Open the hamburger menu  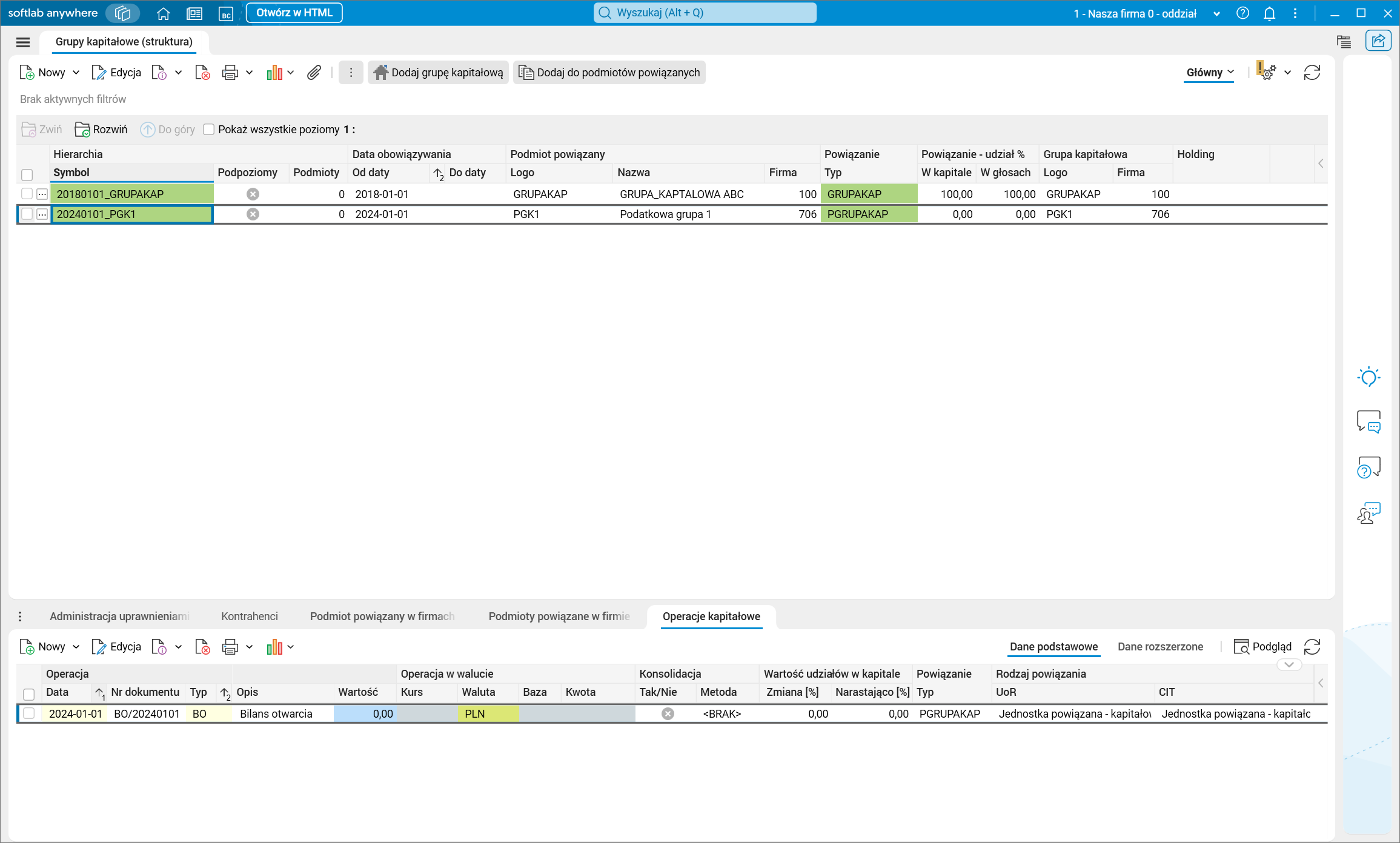click(23, 42)
